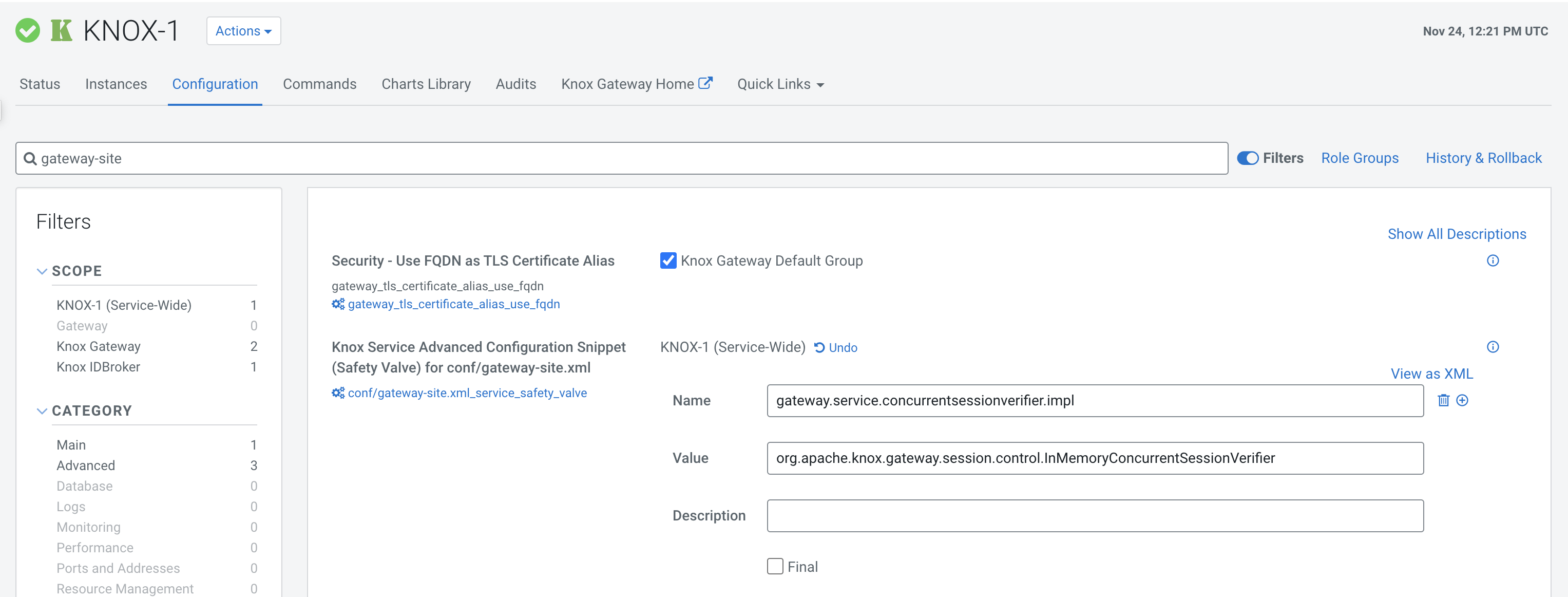Click the empty Description input field
1568x597 pixels.
(1095, 516)
